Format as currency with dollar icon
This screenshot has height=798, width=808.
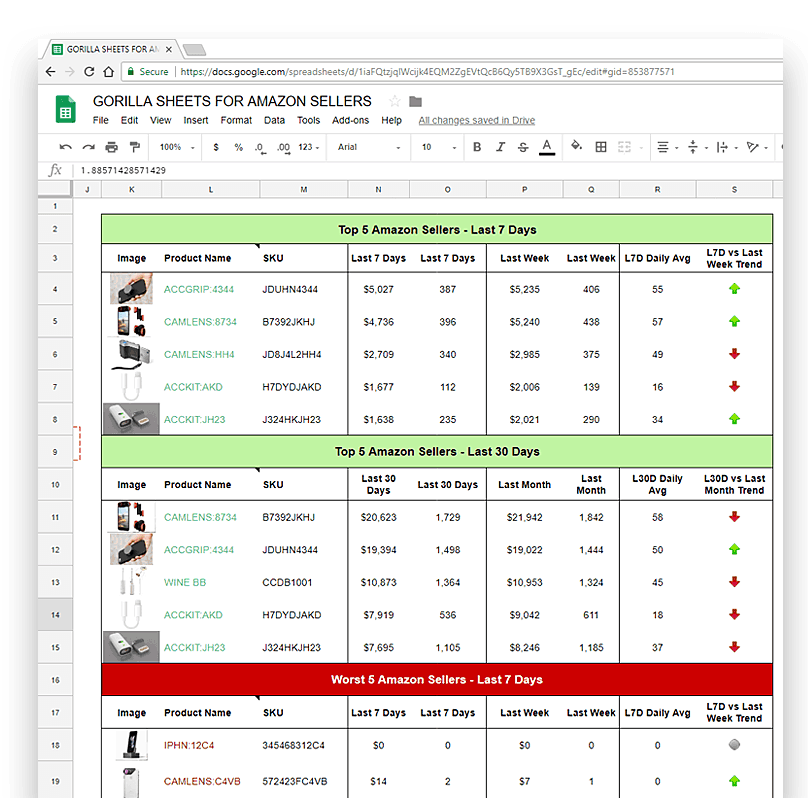216,147
